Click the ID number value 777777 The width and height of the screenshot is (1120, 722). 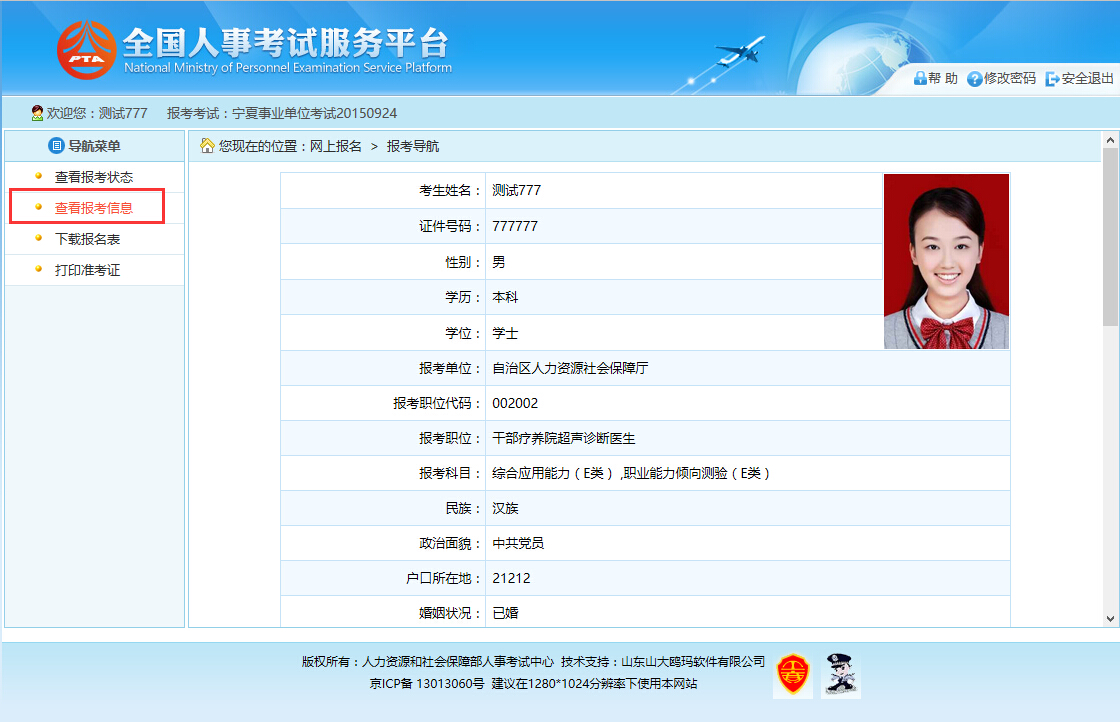(515, 226)
